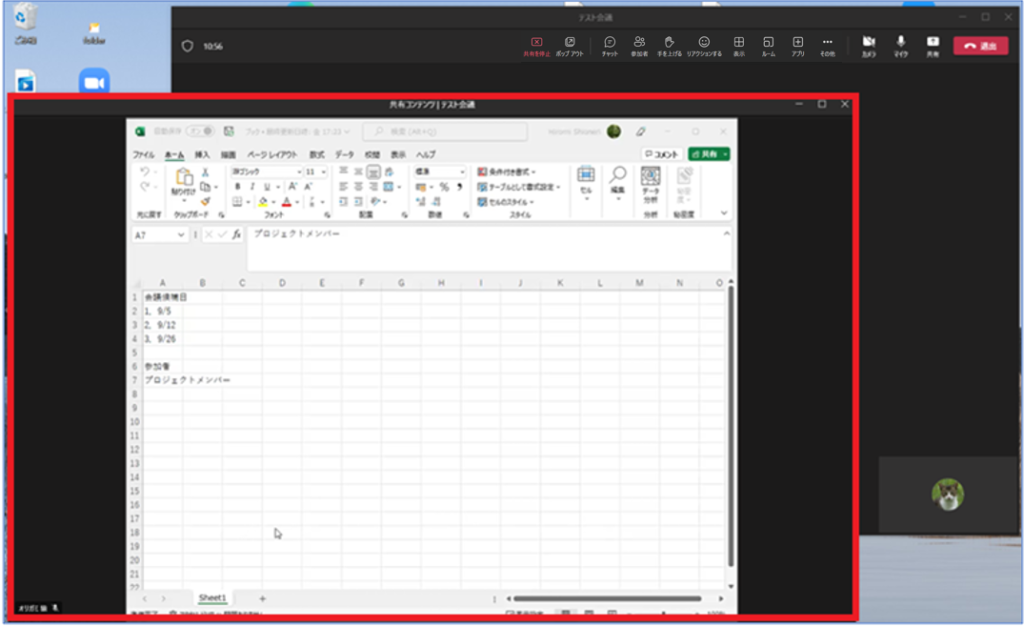Toggle the Teams マイク (Mic) mute
The height and width of the screenshot is (626, 1024).
[x=900, y=45]
